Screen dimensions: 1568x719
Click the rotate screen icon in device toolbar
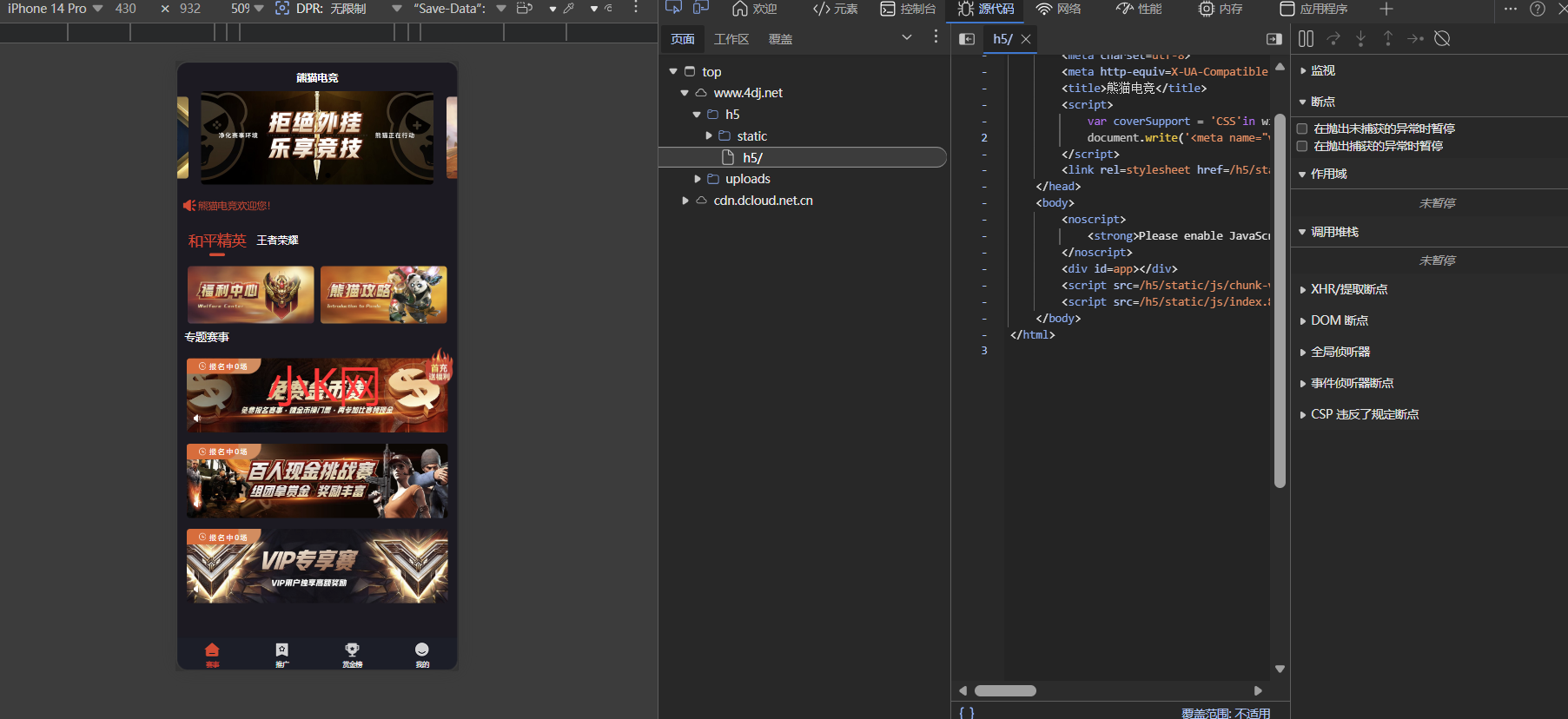[524, 9]
